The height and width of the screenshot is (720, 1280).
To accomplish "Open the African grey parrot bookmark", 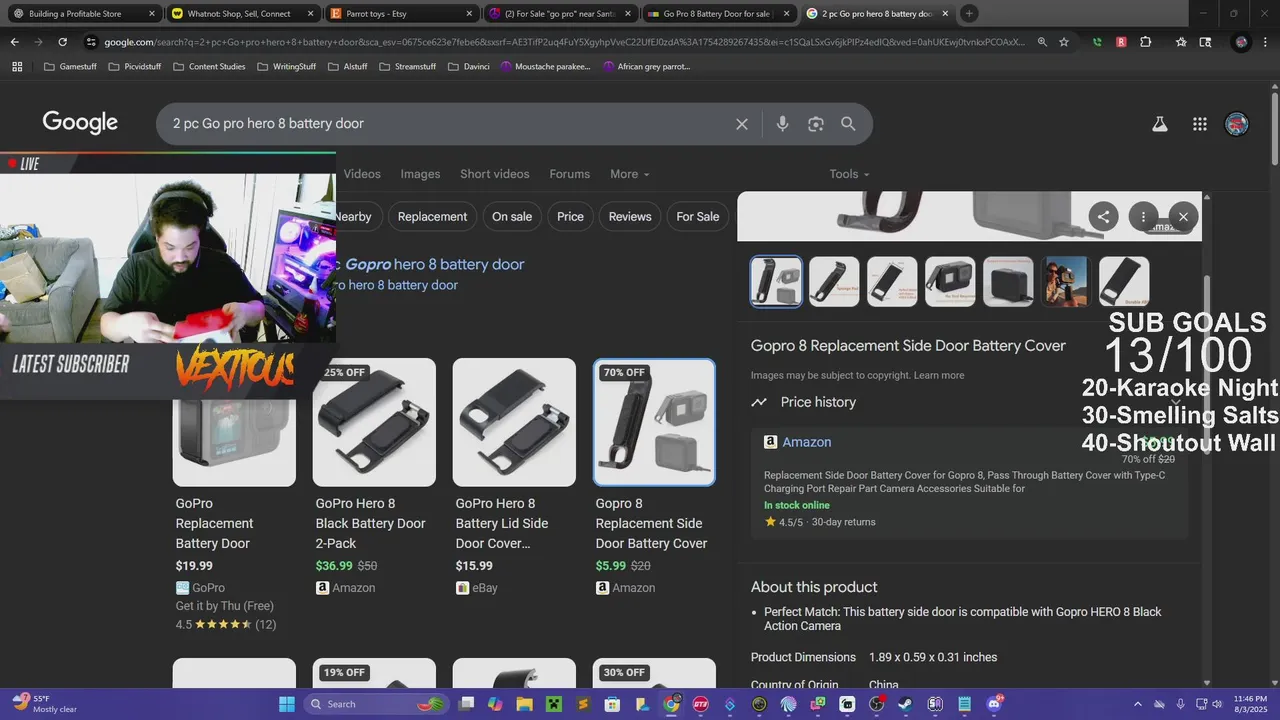I will pyautogui.click(x=646, y=66).
